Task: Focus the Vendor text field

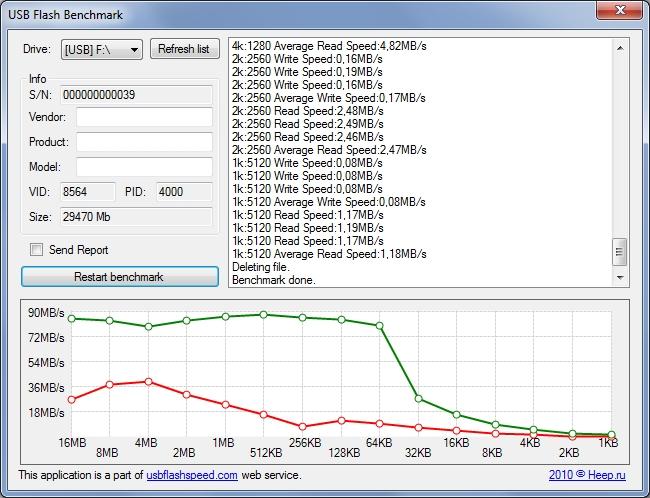Action: 144,118
